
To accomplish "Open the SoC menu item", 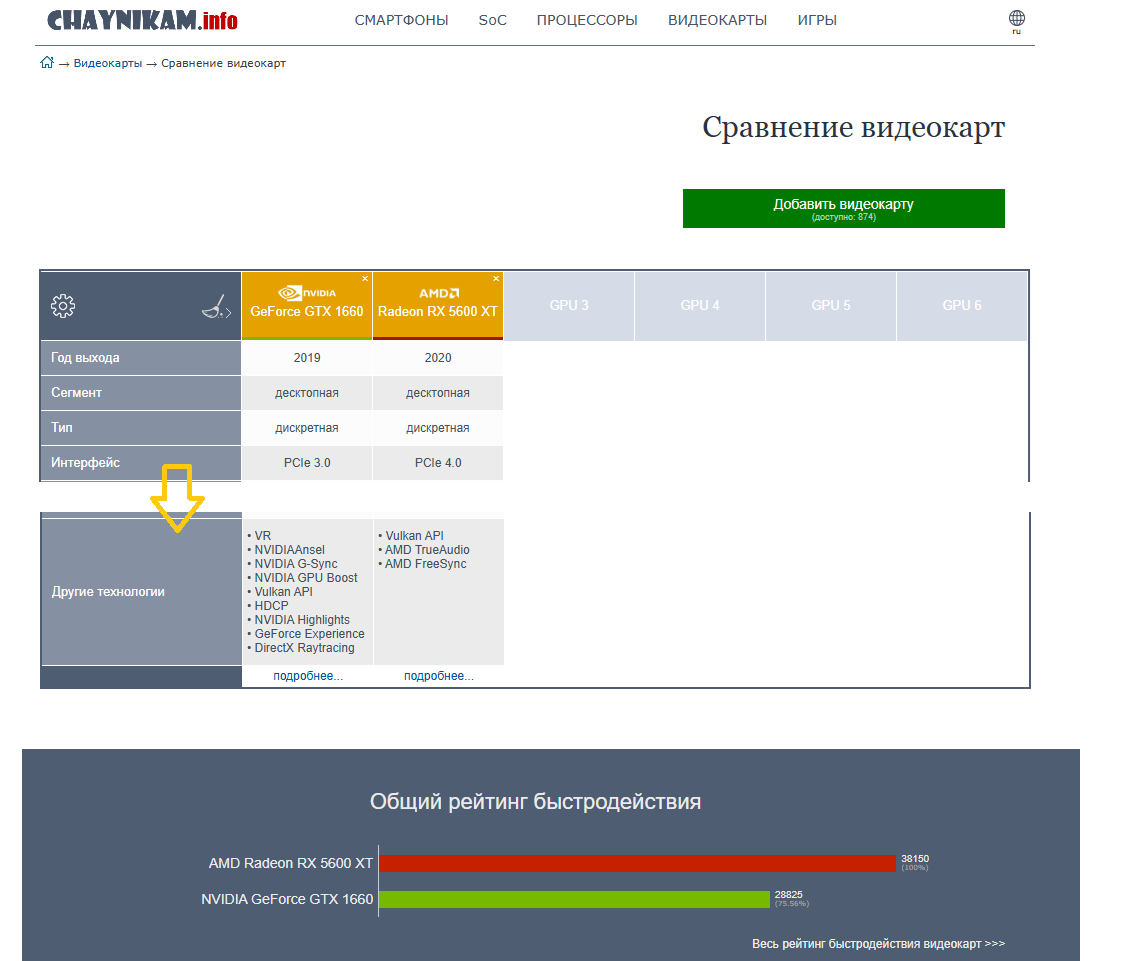I will click(x=493, y=20).
